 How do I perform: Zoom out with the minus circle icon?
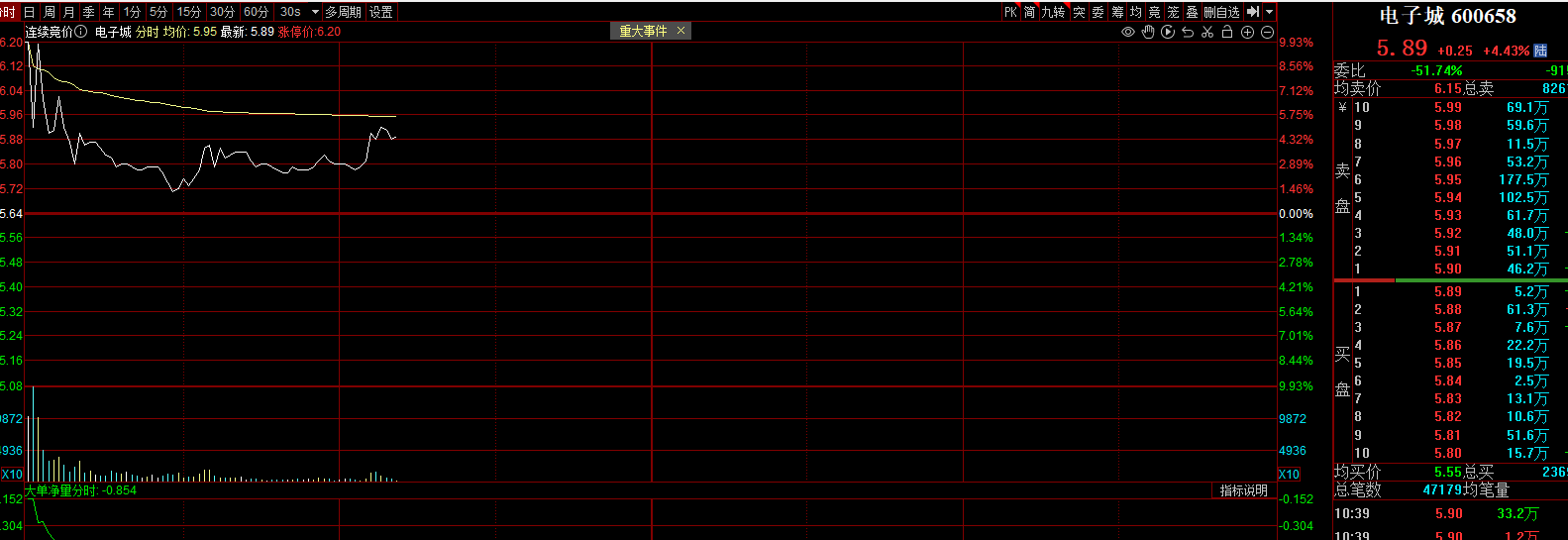tap(1267, 32)
